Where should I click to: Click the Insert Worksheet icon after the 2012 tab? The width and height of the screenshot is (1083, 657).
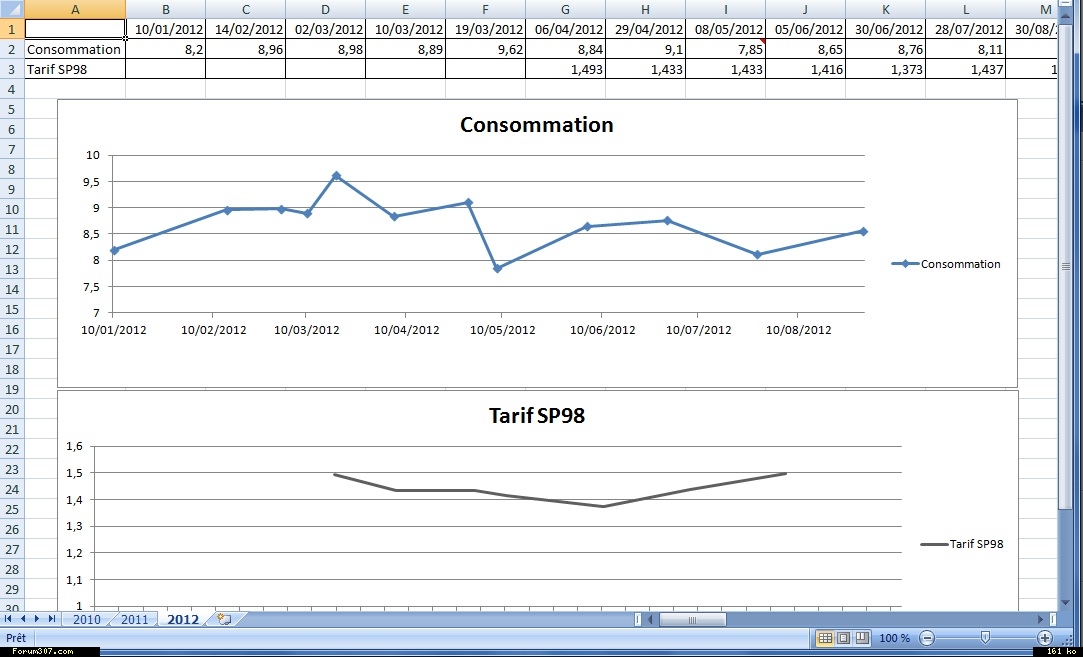pyautogui.click(x=224, y=620)
